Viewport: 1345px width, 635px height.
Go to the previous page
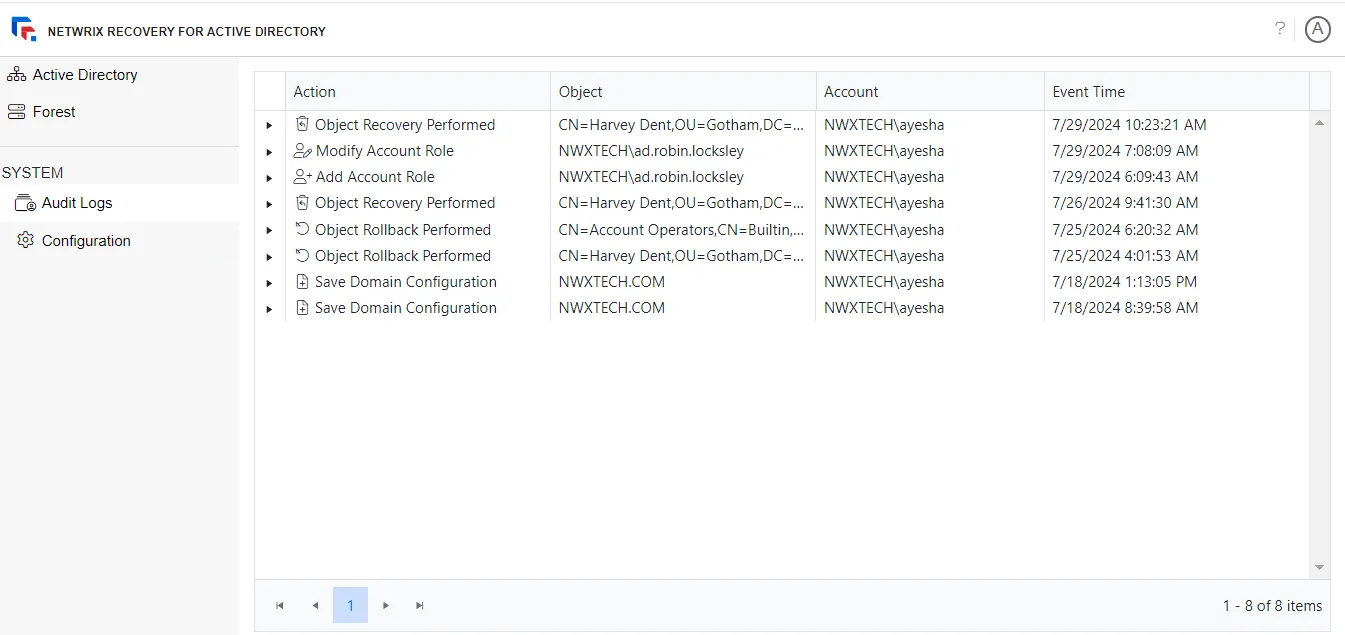click(315, 605)
